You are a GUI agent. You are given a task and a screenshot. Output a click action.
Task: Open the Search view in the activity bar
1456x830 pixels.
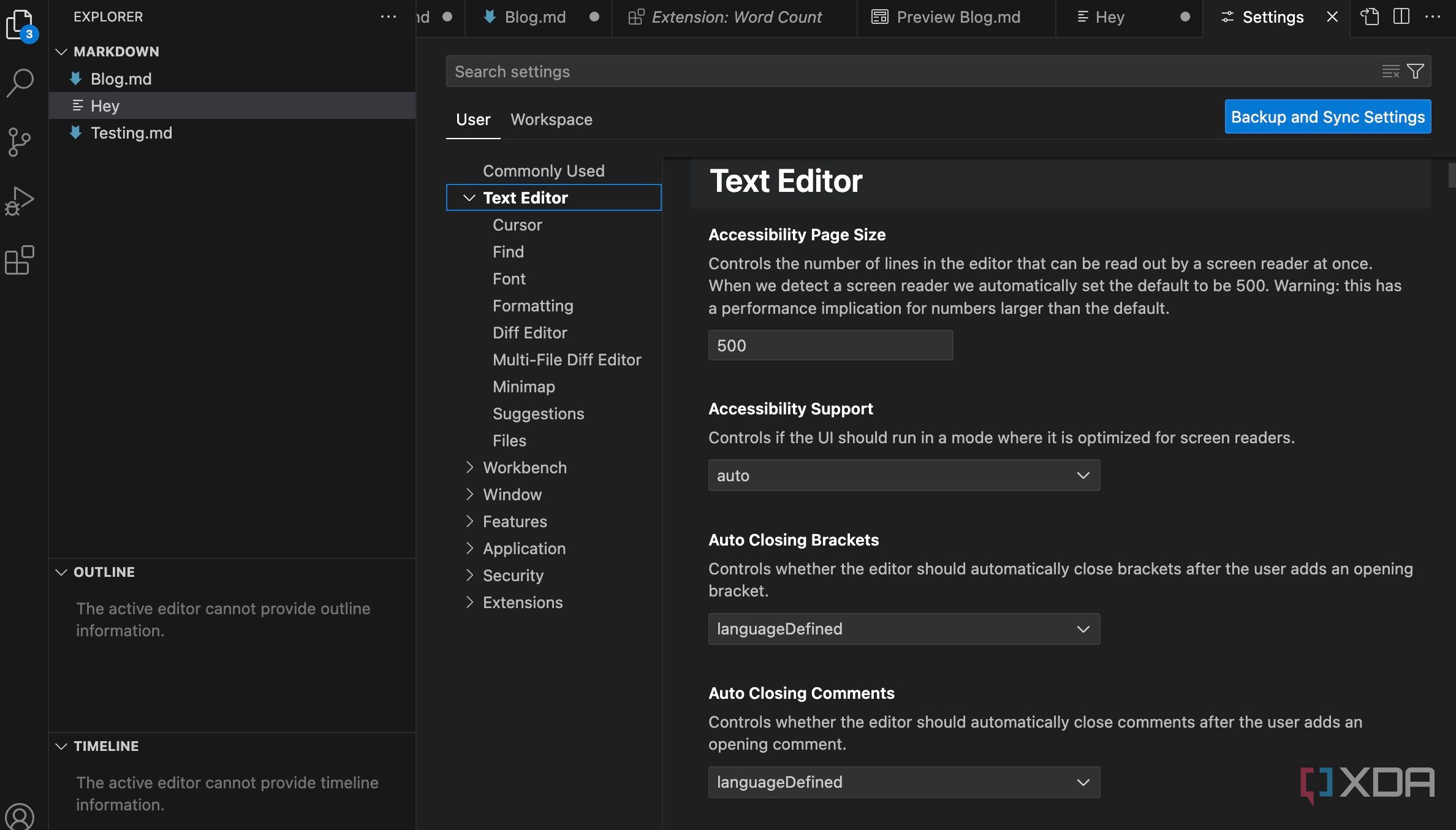pyautogui.click(x=20, y=83)
